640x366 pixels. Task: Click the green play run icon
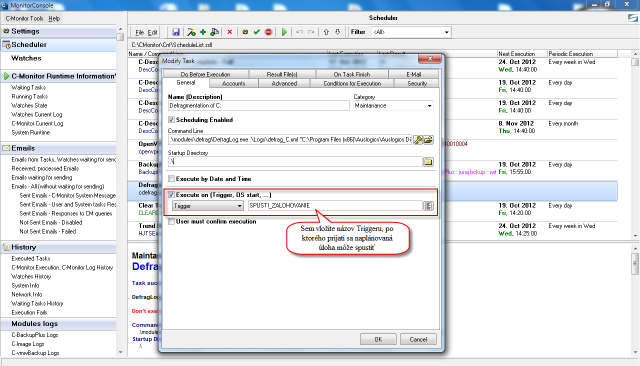pyautogui.click(x=284, y=32)
